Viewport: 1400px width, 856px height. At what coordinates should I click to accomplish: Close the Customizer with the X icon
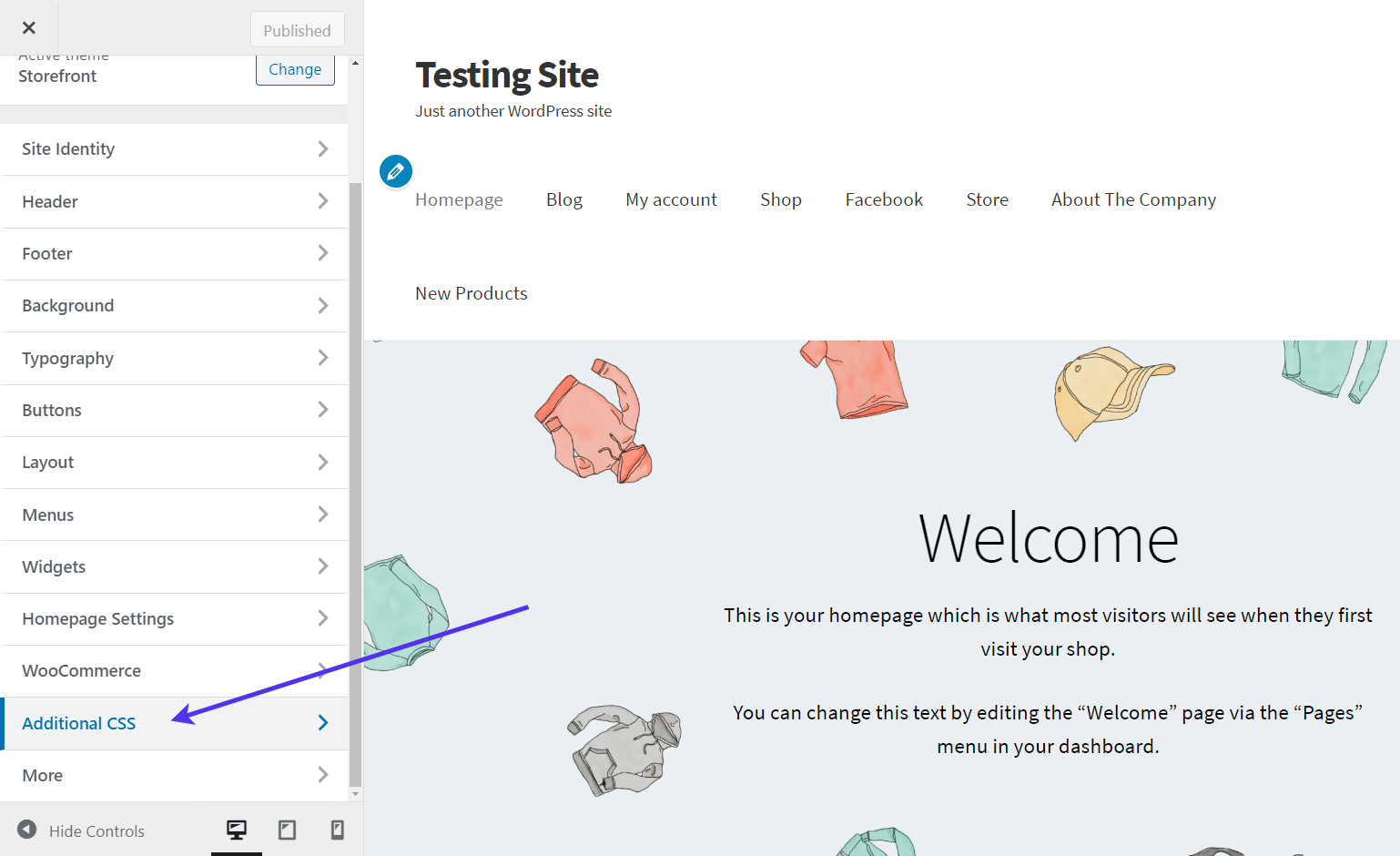28,27
